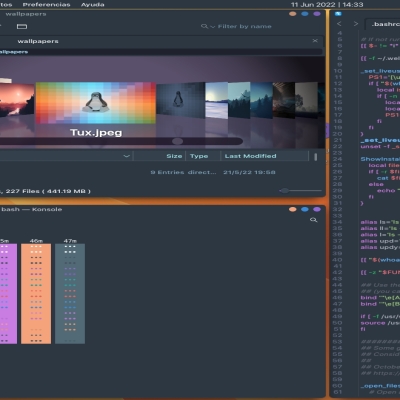400x400 pixels.
Task: Click the 47m label in Konsole
Action: (70, 241)
